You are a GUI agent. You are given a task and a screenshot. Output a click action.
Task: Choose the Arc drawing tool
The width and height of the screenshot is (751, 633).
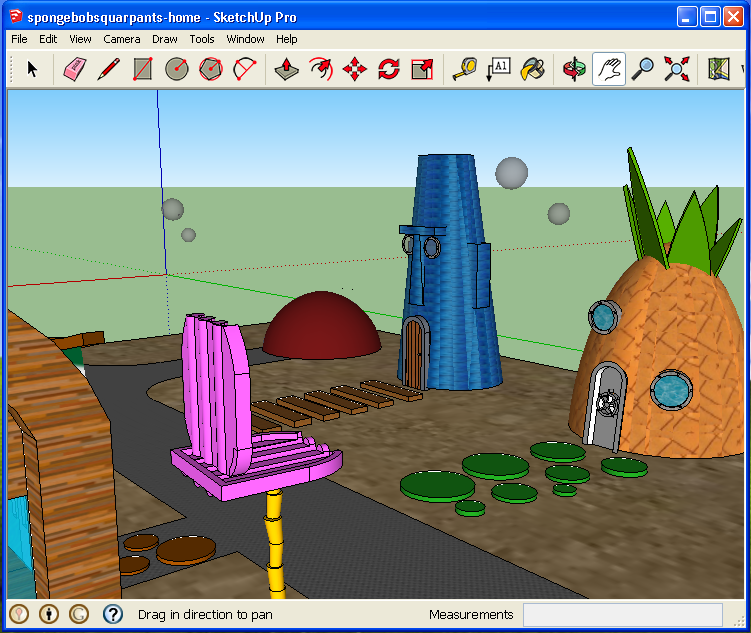pos(245,69)
